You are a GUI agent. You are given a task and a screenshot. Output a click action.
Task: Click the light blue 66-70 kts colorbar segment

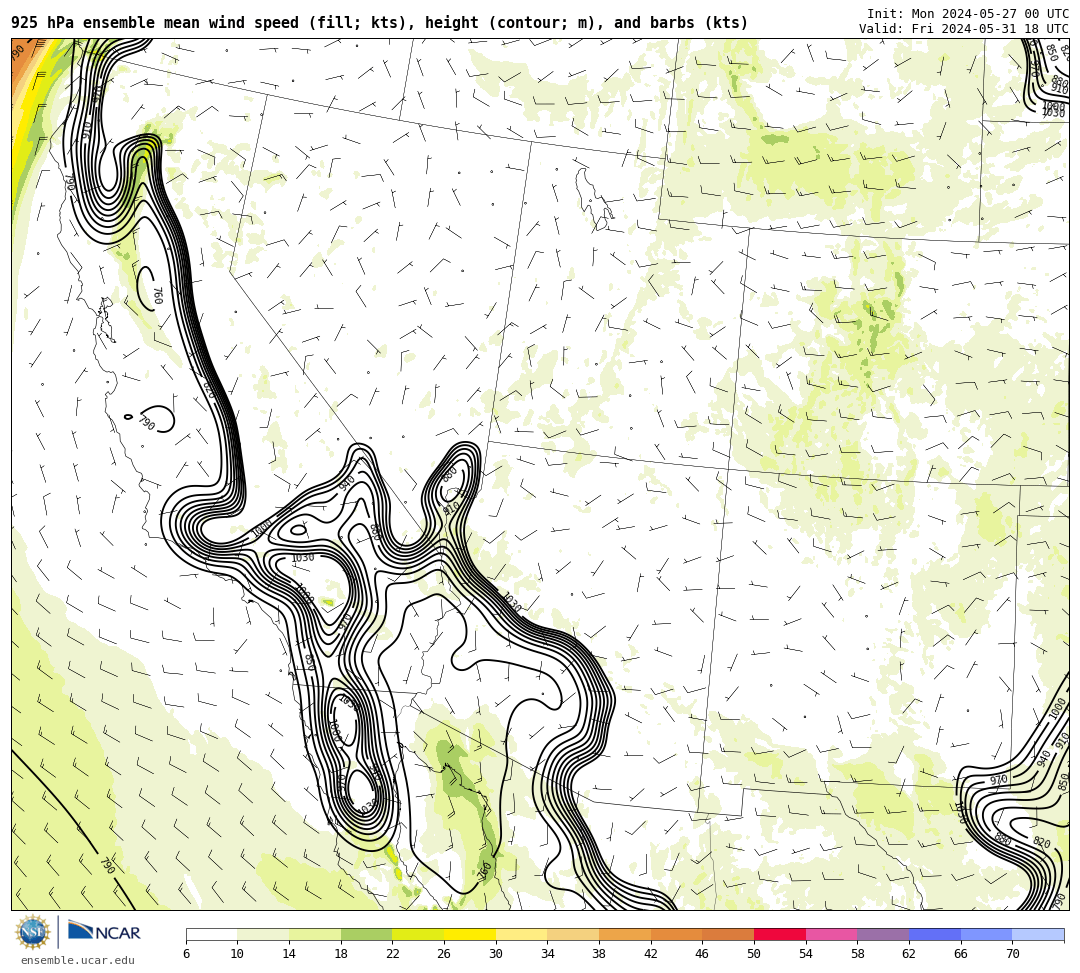coord(986,934)
